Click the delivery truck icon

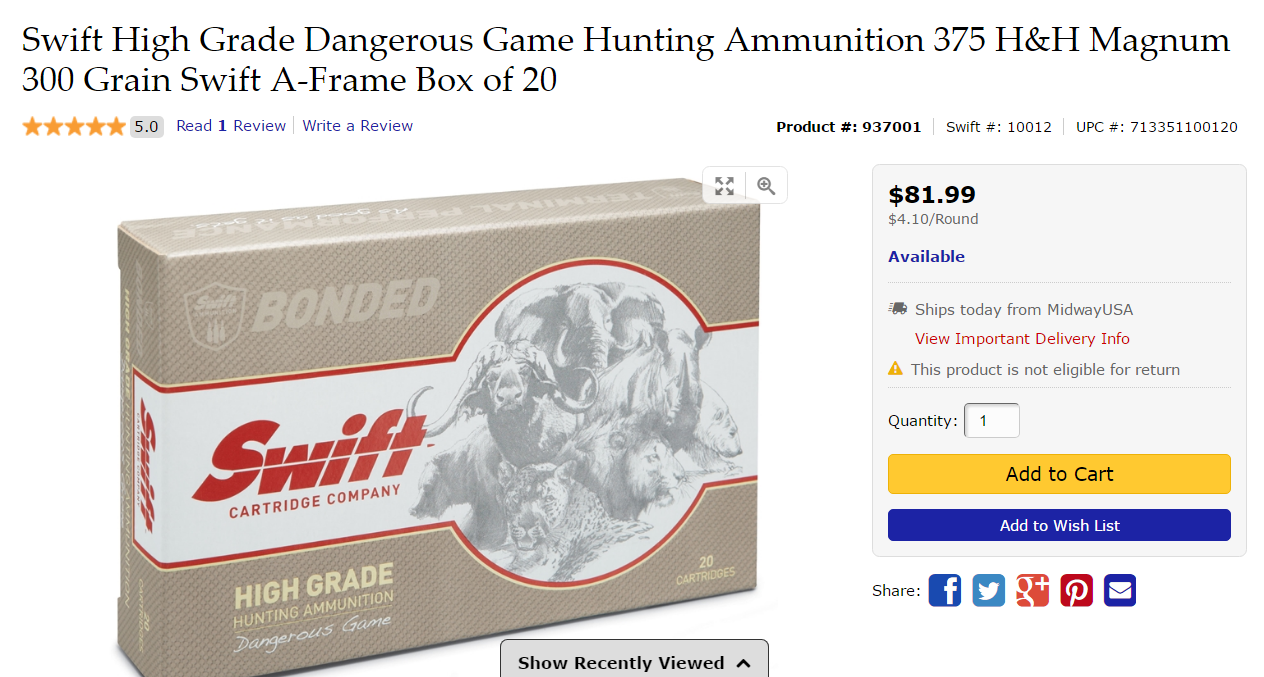[x=897, y=309]
